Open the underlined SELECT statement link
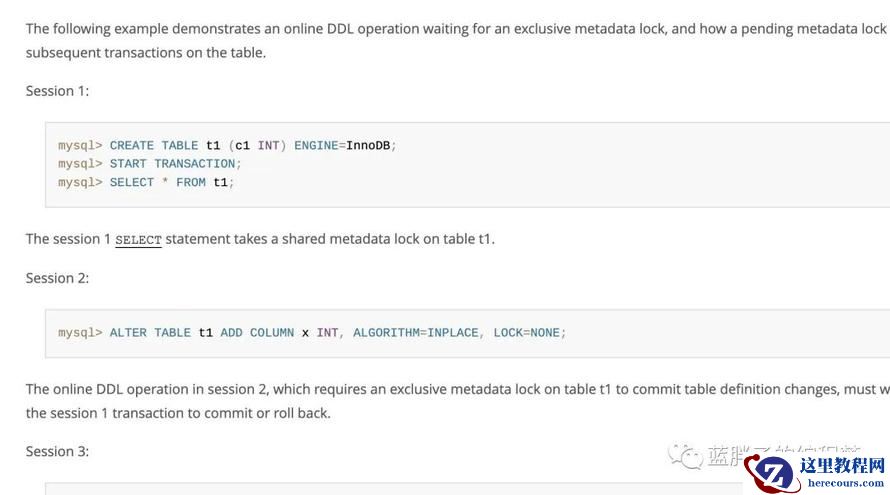The height and width of the screenshot is (495, 890). (x=138, y=240)
